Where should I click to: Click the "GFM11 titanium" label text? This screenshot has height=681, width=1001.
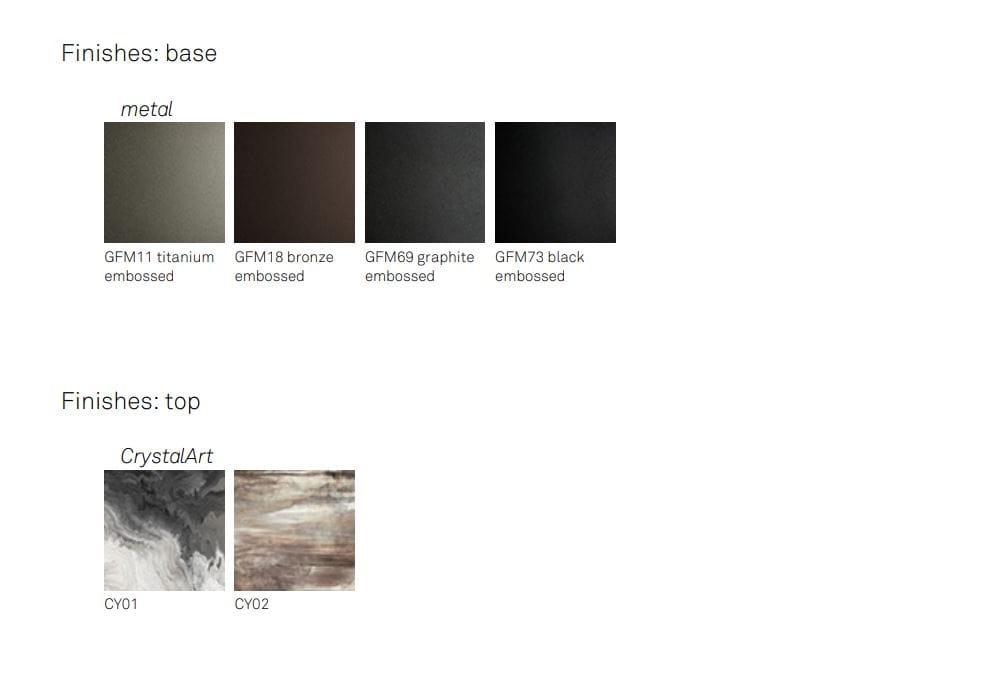point(159,257)
